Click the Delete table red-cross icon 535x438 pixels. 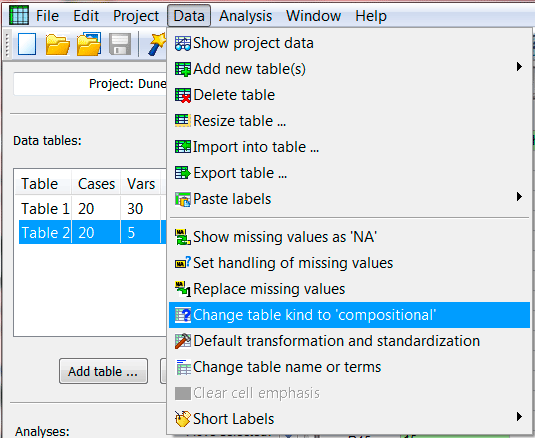(x=183, y=95)
